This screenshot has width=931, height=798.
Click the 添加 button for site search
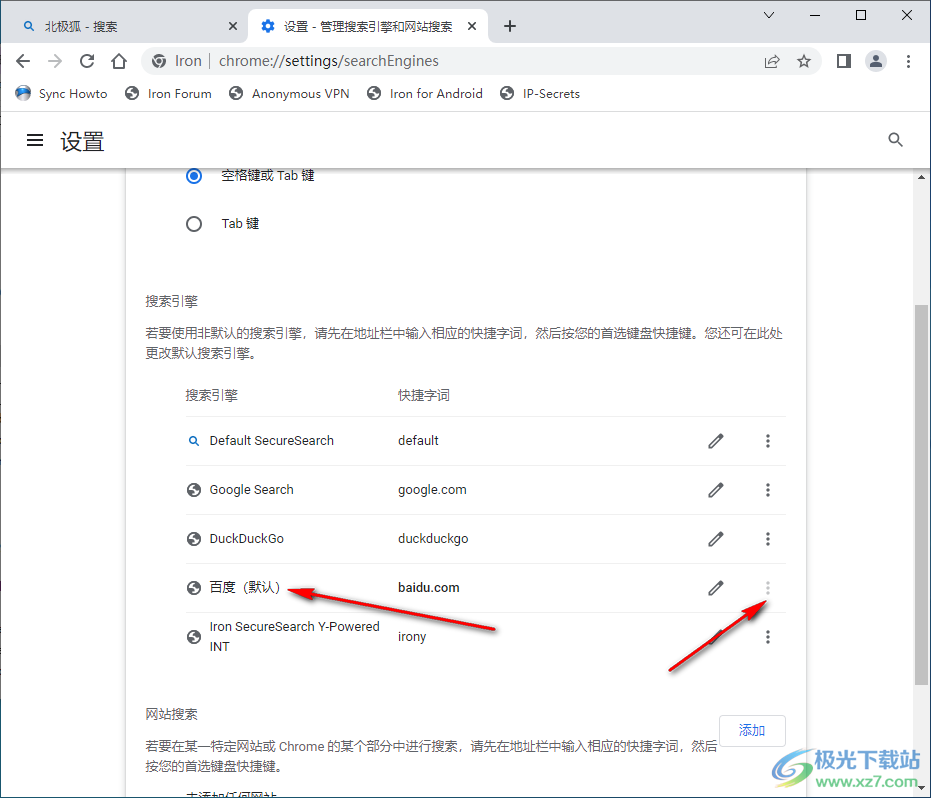point(752,730)
